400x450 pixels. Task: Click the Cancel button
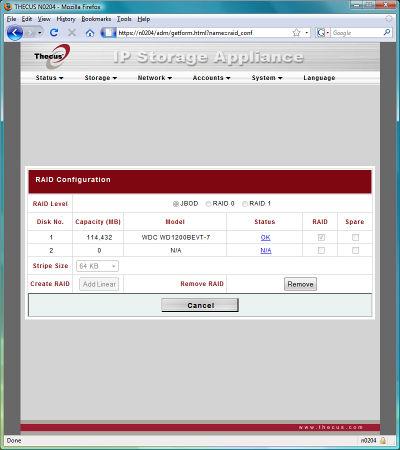pyautogui.click(x=200, y=305)
